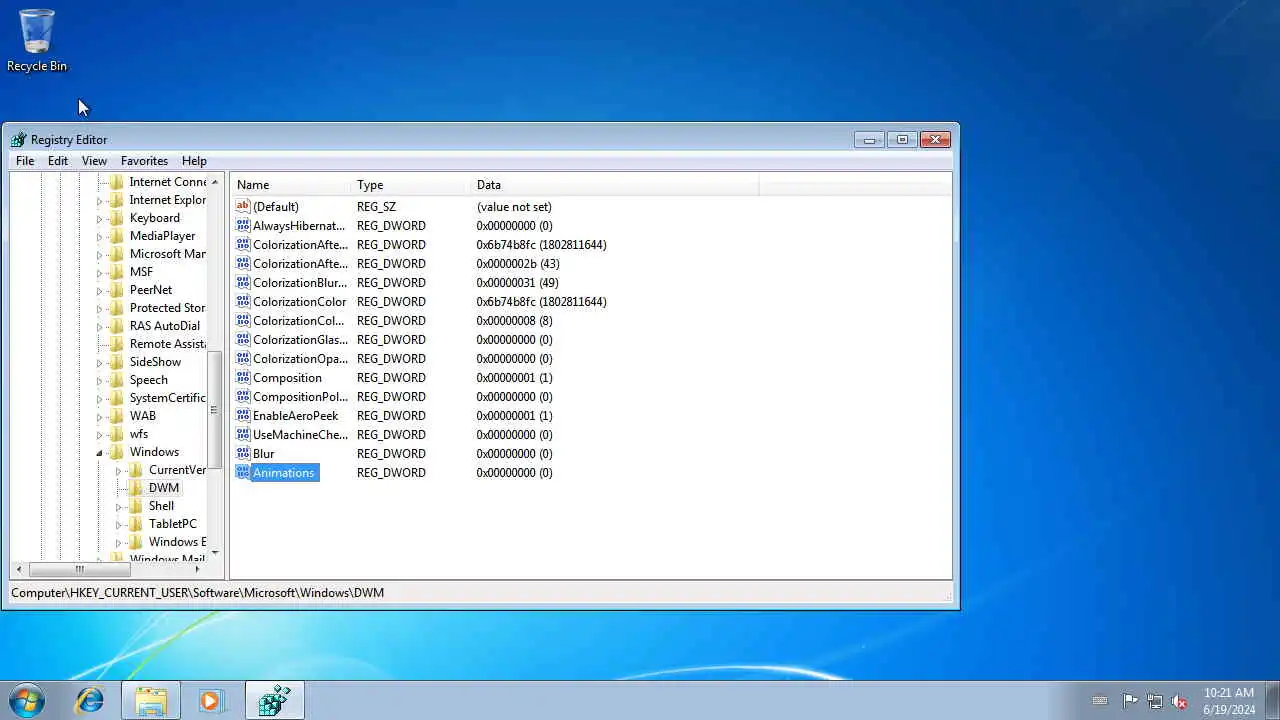Select the wfs tree key
The image size is (1280, 720).
coord(138,434)
